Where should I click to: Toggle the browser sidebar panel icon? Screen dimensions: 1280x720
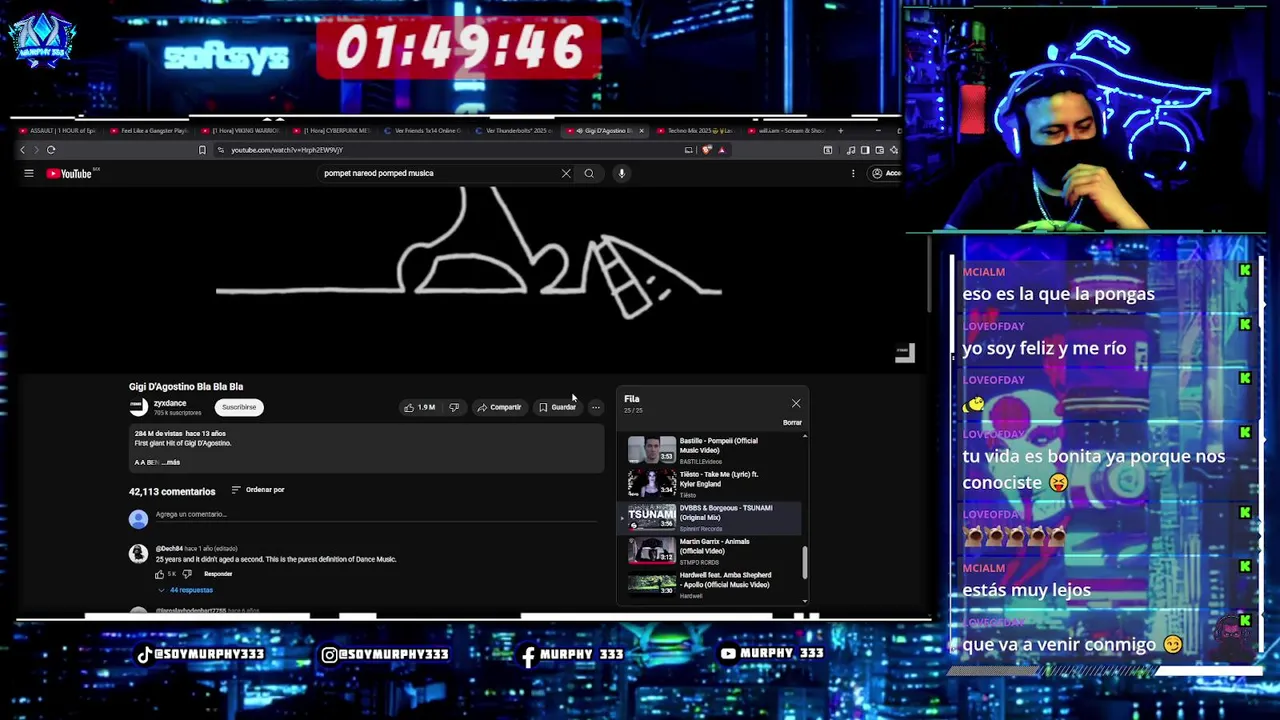[865, 150]
